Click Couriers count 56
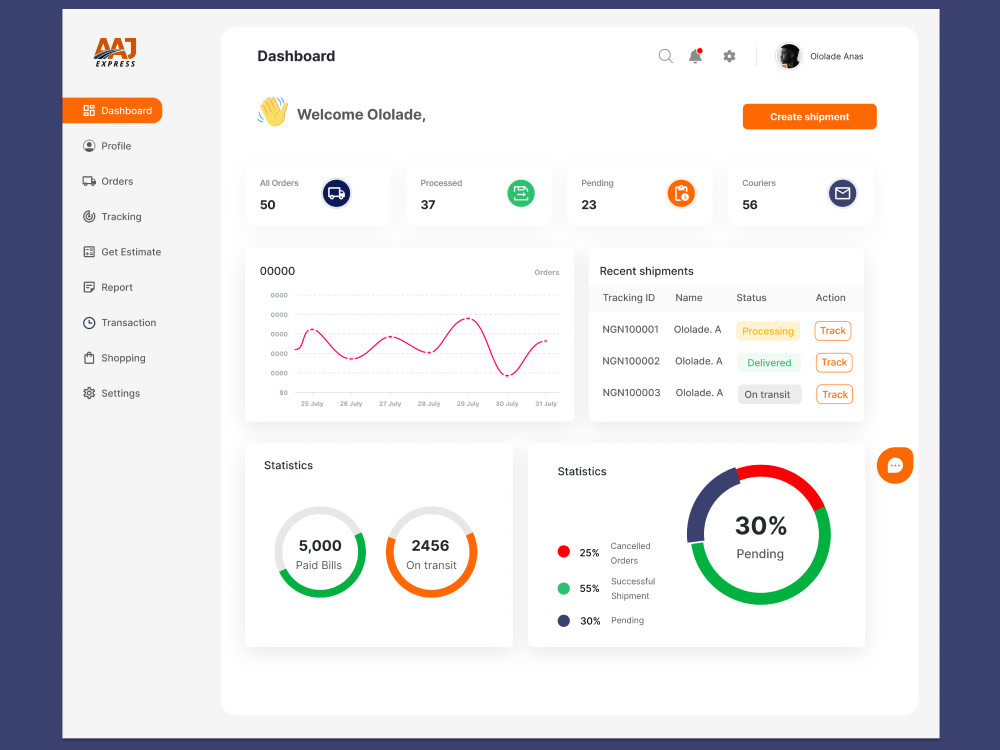The width and height of the screenshot is (1000, 750). coord(749,205)
